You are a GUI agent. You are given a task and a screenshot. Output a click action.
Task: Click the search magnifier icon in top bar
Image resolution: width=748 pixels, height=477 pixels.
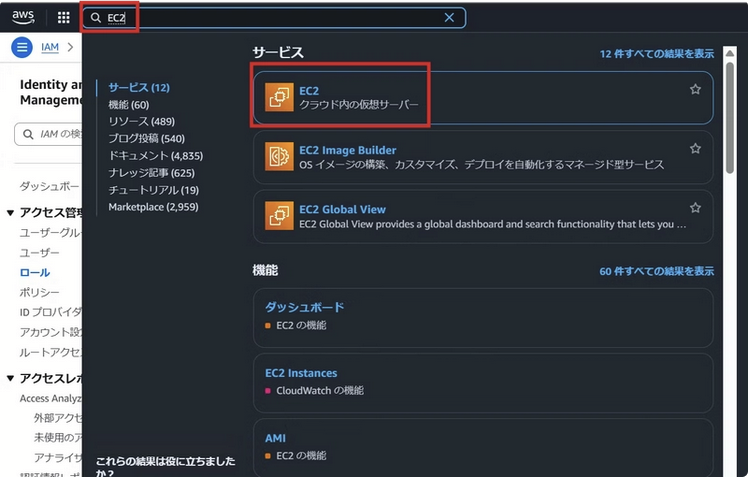point(95,18)
